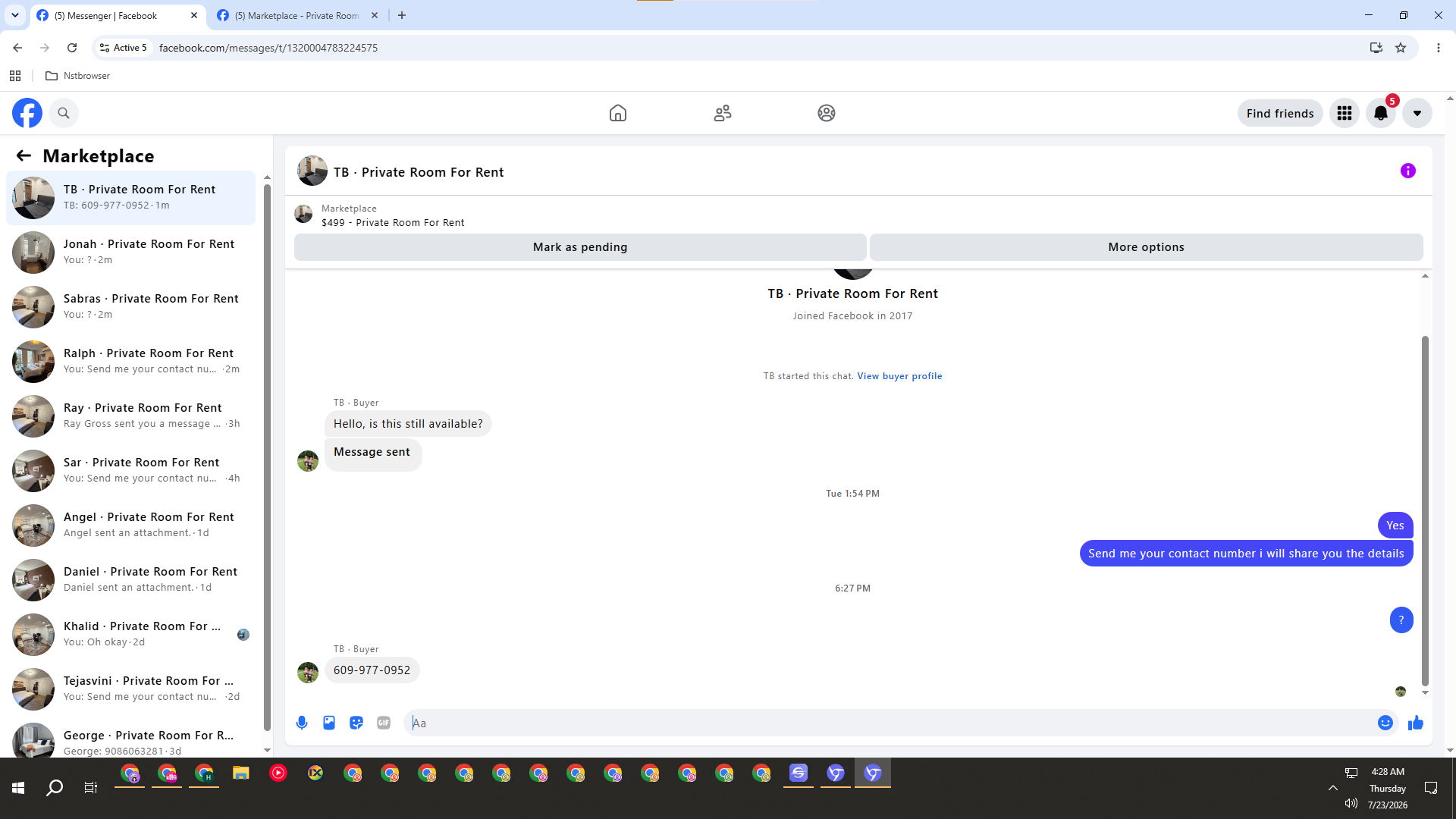This screenshot has width=1456, height=819.
Task: Open Jonah Private Room For Rent chat
Action: tap(131, 253)
